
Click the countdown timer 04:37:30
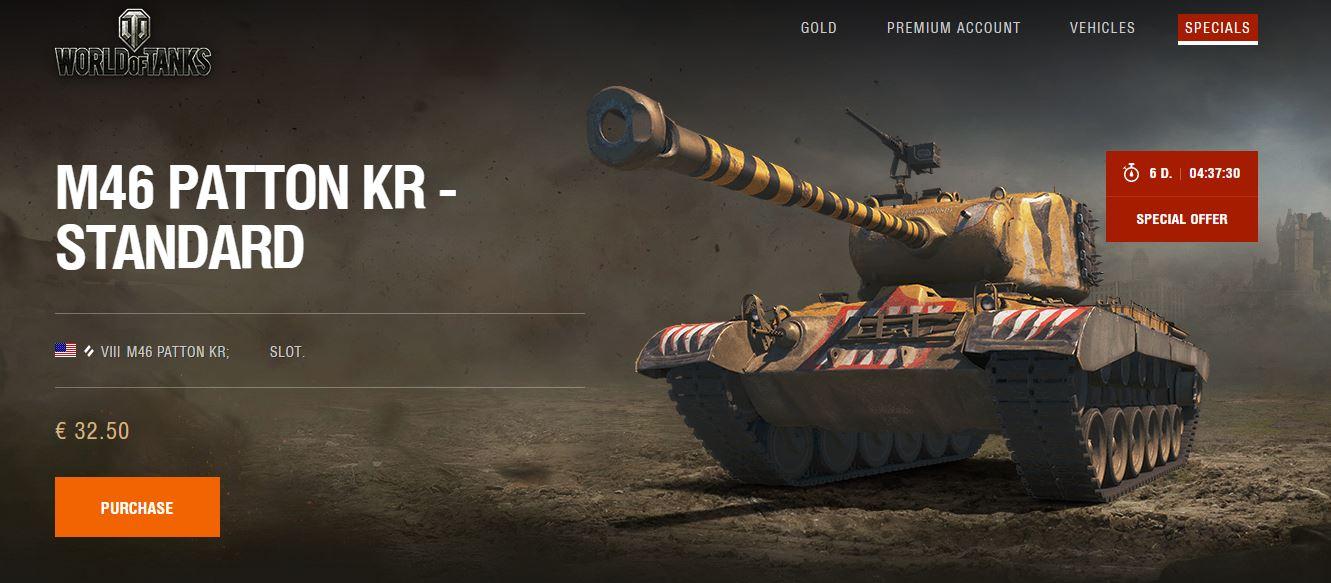pyautogui.click(x=1215, y=173)
